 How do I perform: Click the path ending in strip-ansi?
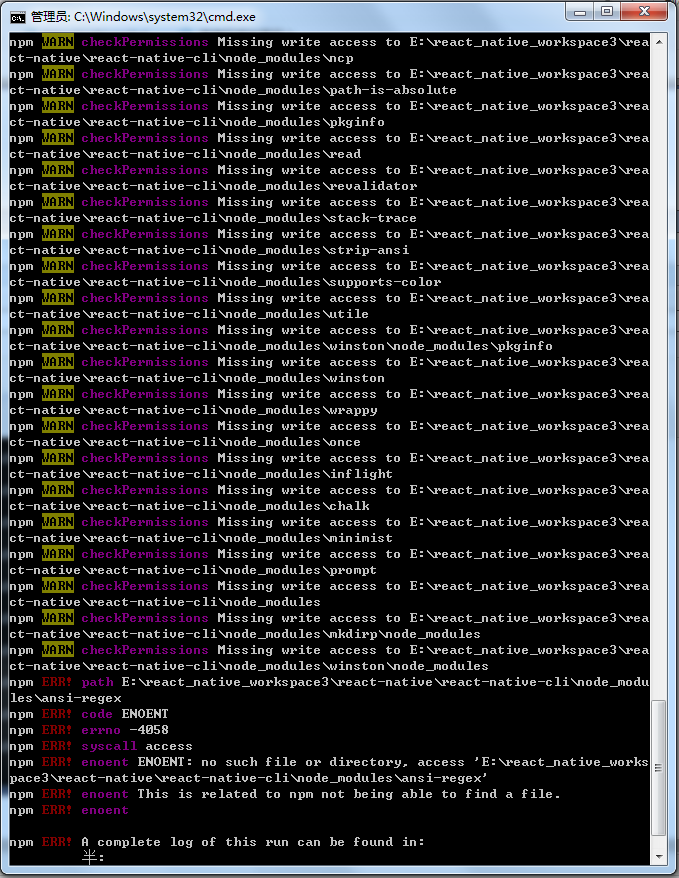click(x=209, y=250)
